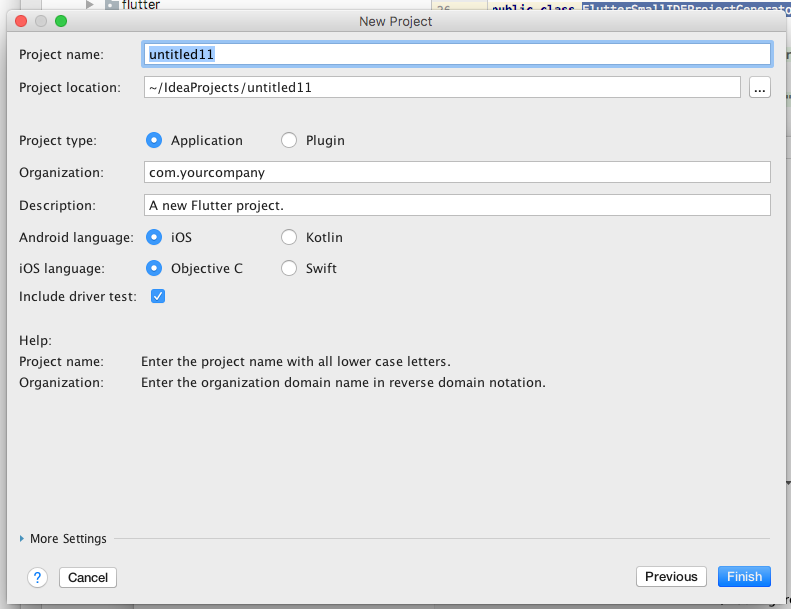
Task: Open the project location browse button
Action: [760, 87]
